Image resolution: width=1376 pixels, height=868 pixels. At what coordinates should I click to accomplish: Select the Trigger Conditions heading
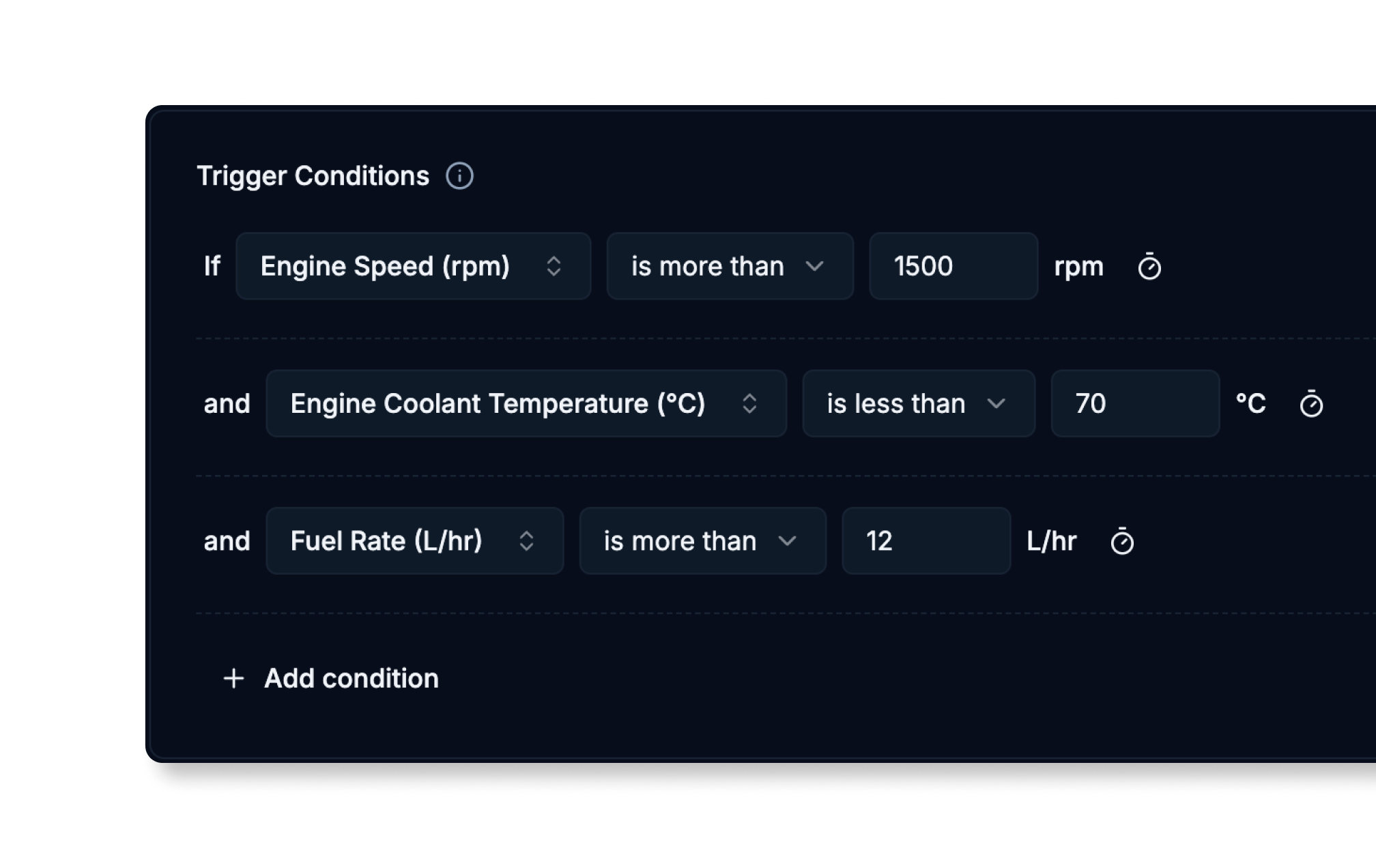click(313, 176)
